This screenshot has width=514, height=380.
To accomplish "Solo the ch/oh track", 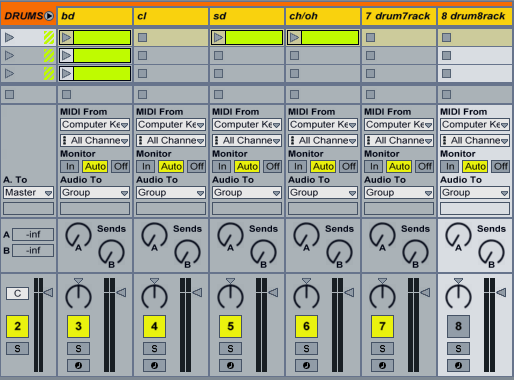I will [x=306, y=349].
